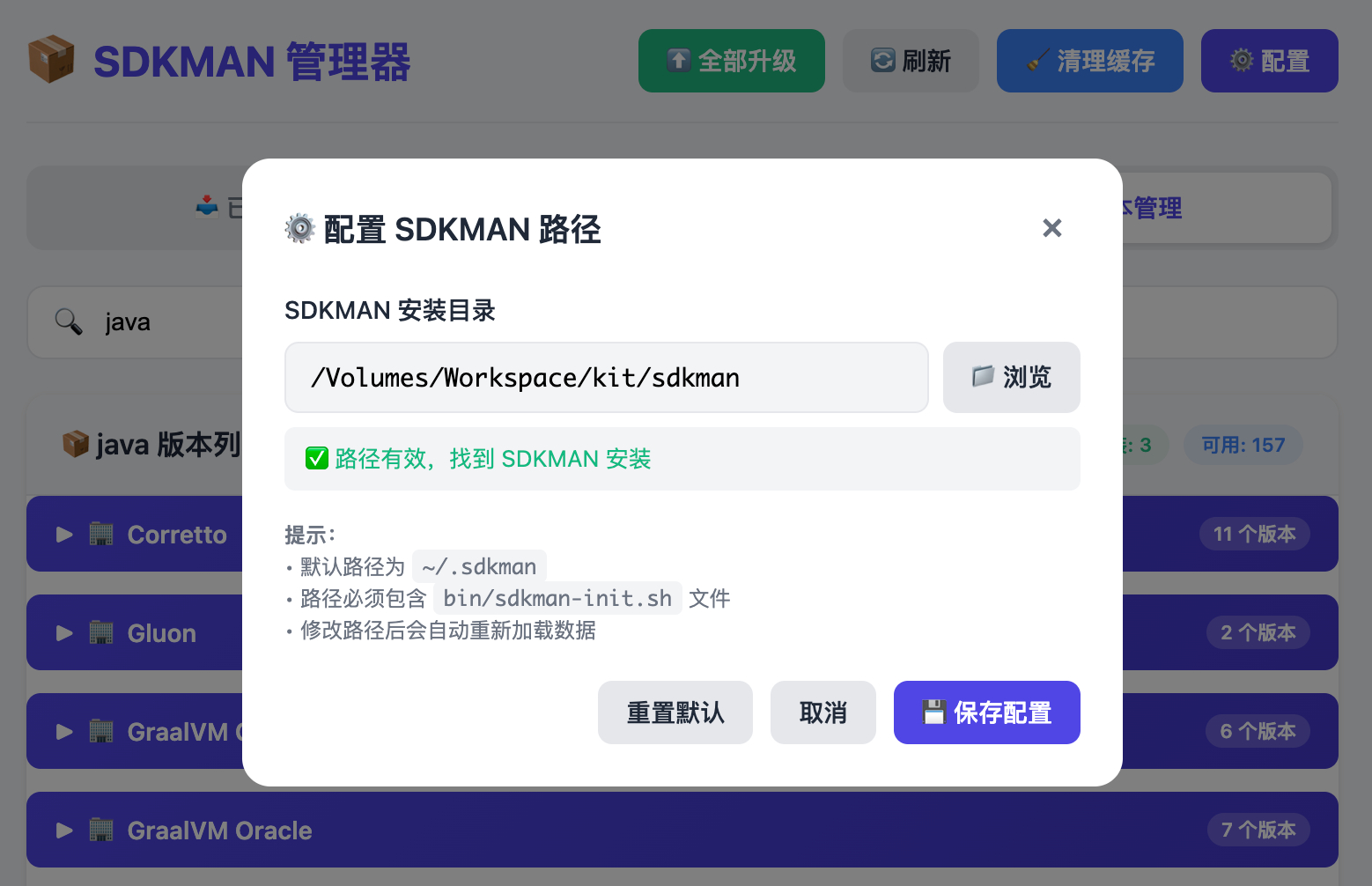The image size is (1372, 886).
Task: Click the 浏览 browse folder button
Action: (1011, 377)
